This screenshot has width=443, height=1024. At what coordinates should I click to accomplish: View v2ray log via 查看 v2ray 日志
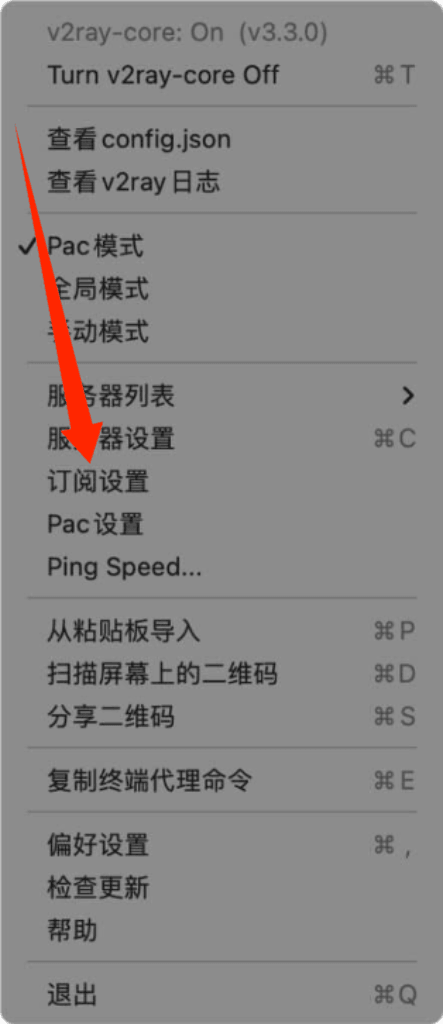tap(222, 182)
